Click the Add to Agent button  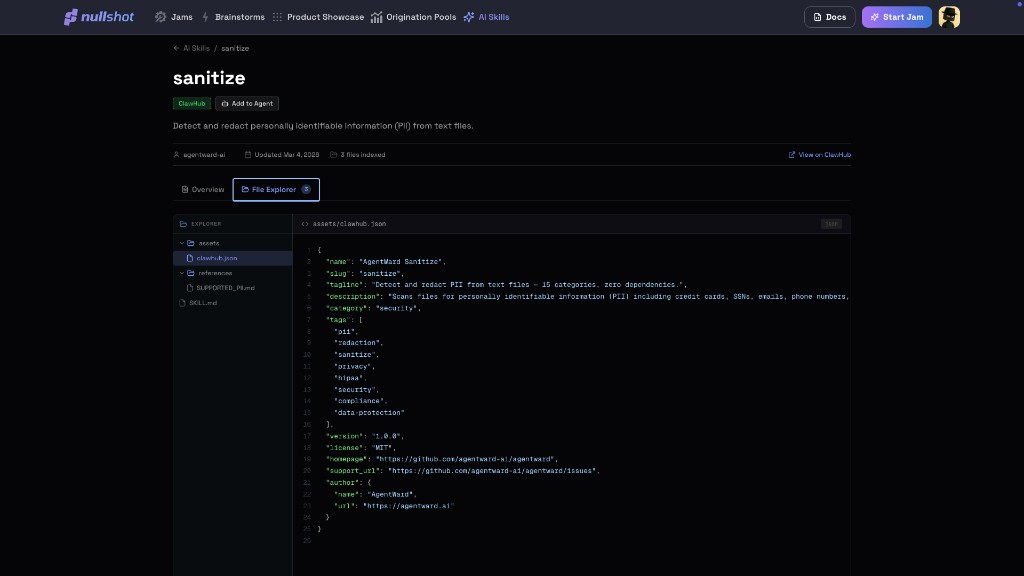tap(247, 103)
